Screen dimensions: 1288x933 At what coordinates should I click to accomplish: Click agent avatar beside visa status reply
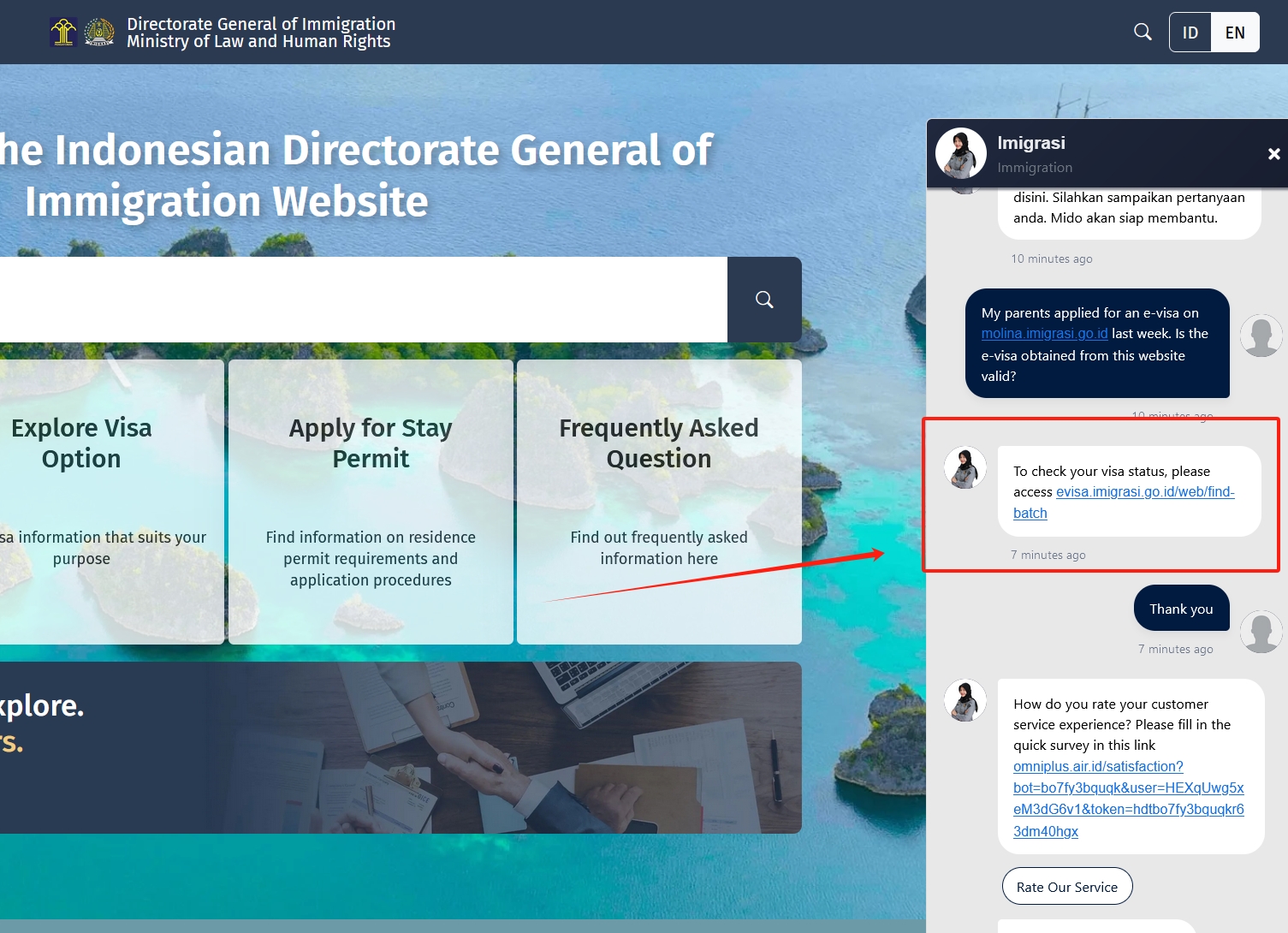(965, 467)
